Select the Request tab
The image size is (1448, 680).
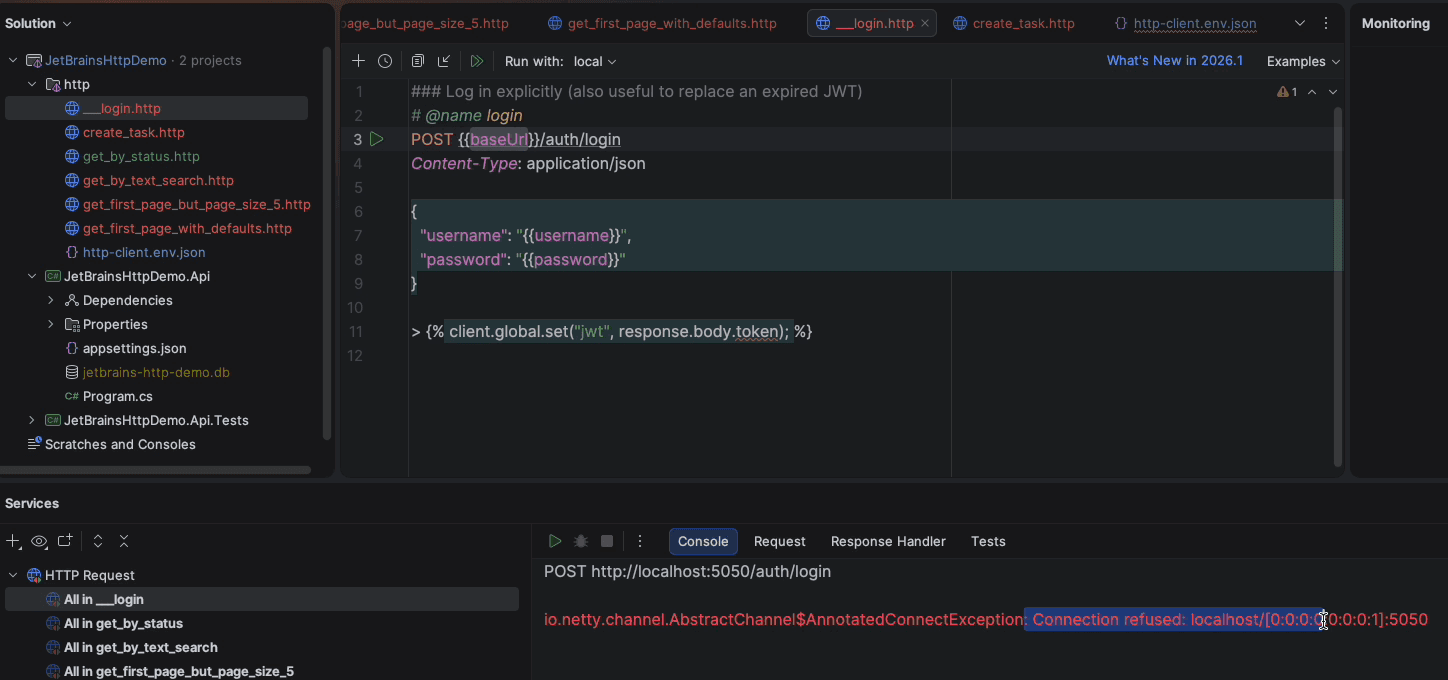pos(779,541)
